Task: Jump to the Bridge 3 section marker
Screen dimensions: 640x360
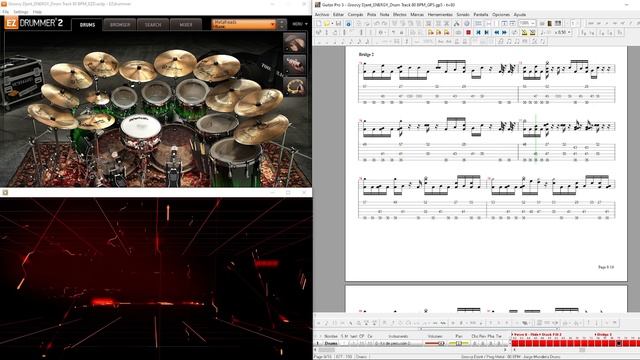Action: 604,334
